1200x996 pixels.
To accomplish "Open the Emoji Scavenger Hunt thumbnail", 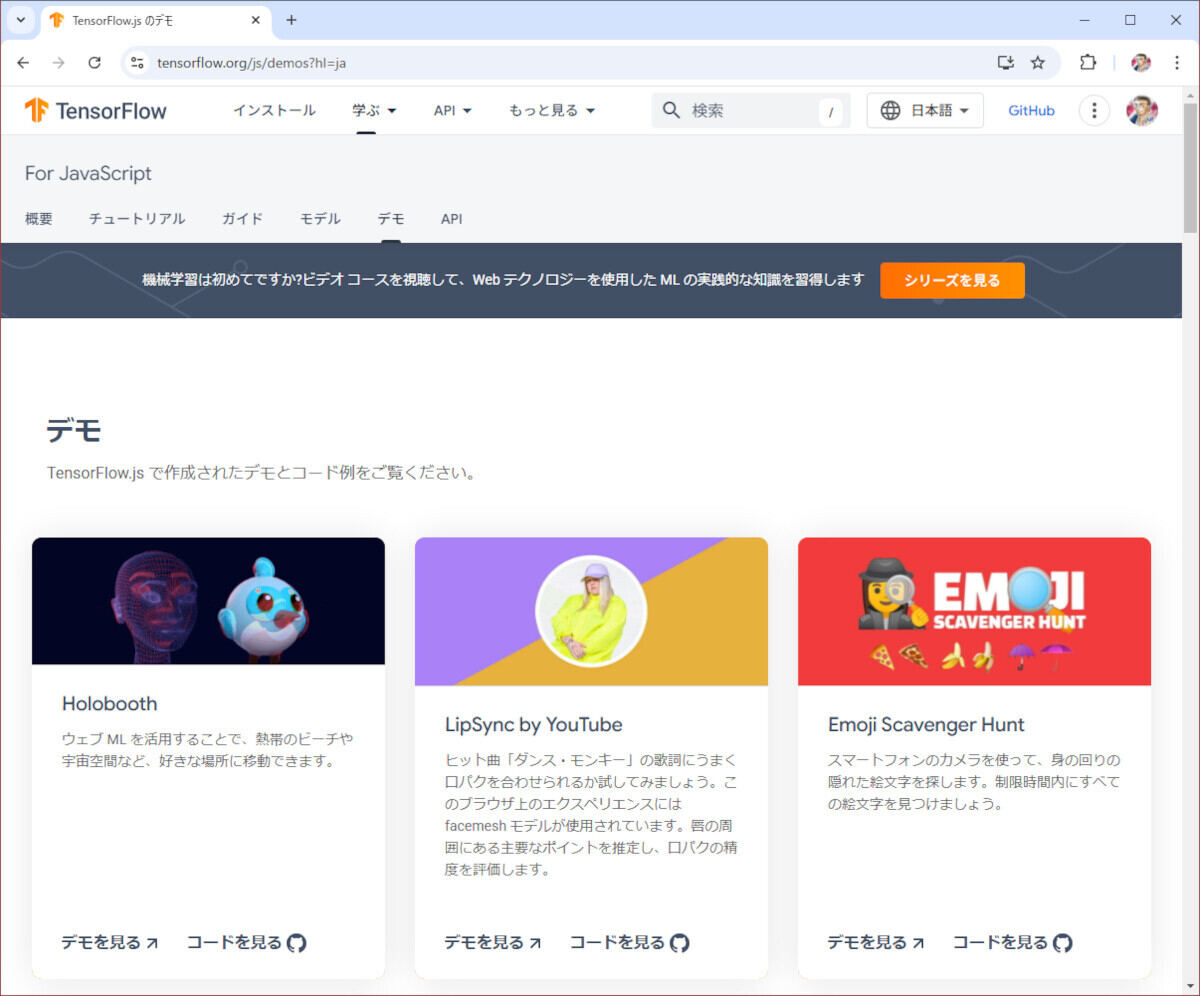I will pyautogui.click(x=974, y=612).
